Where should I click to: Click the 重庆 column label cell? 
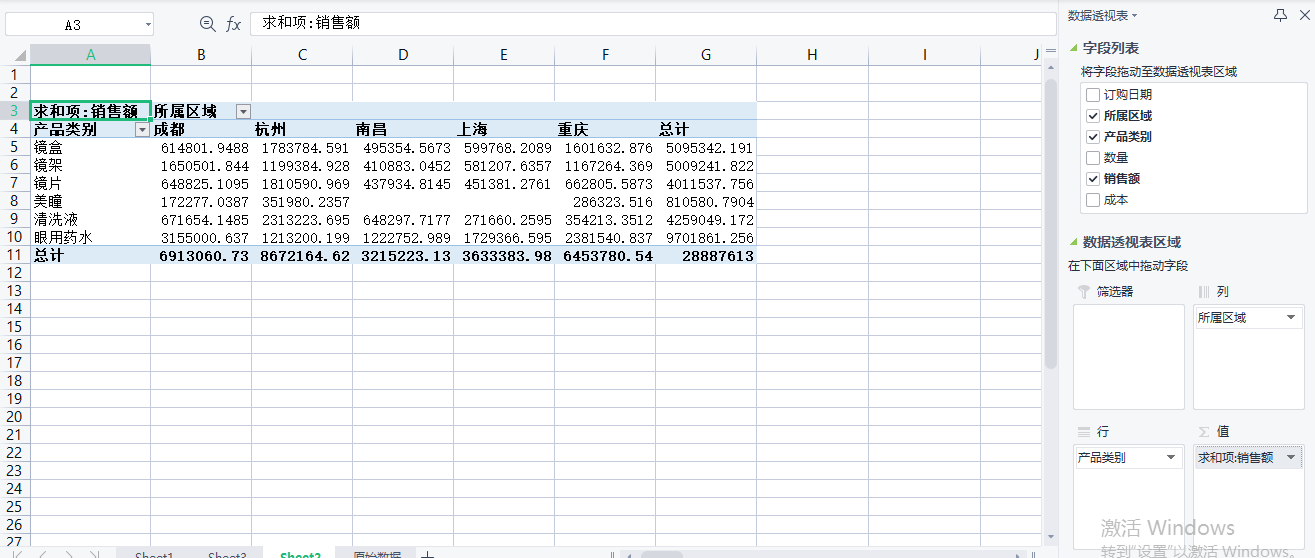(x=605, y=129)
